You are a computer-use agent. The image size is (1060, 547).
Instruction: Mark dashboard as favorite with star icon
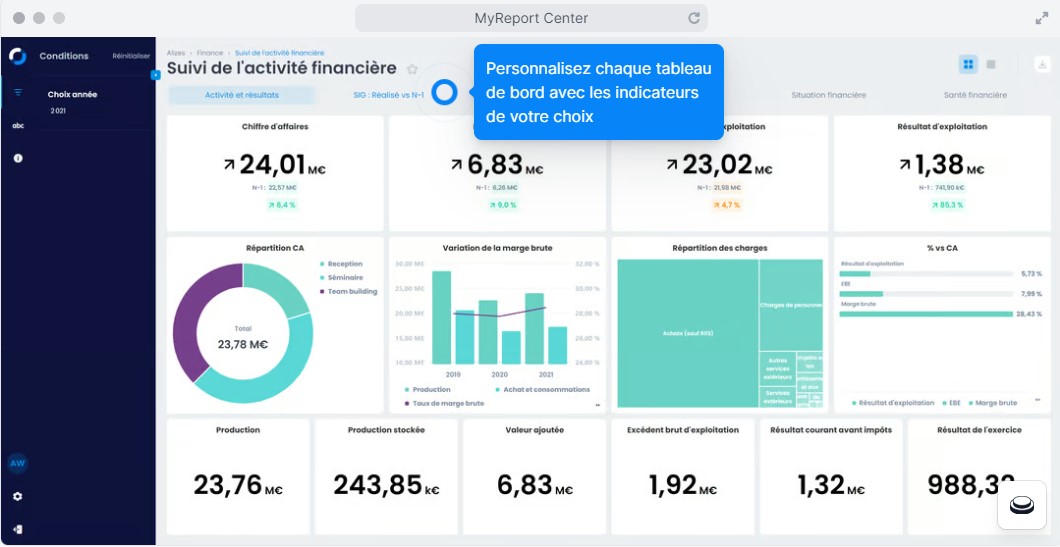click(x=412, y=69)
